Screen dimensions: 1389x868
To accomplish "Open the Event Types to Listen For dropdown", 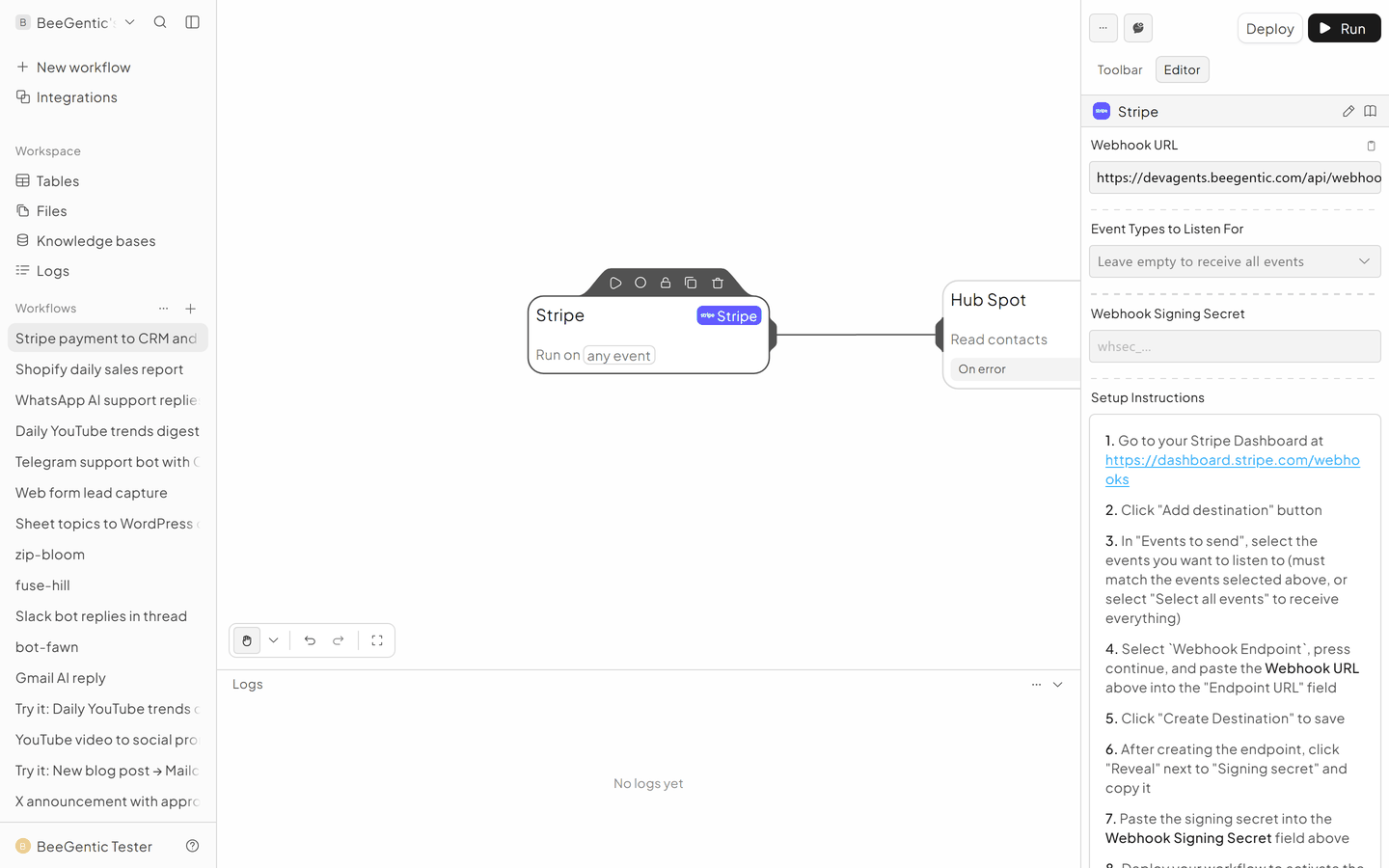I will (1235, 261).
